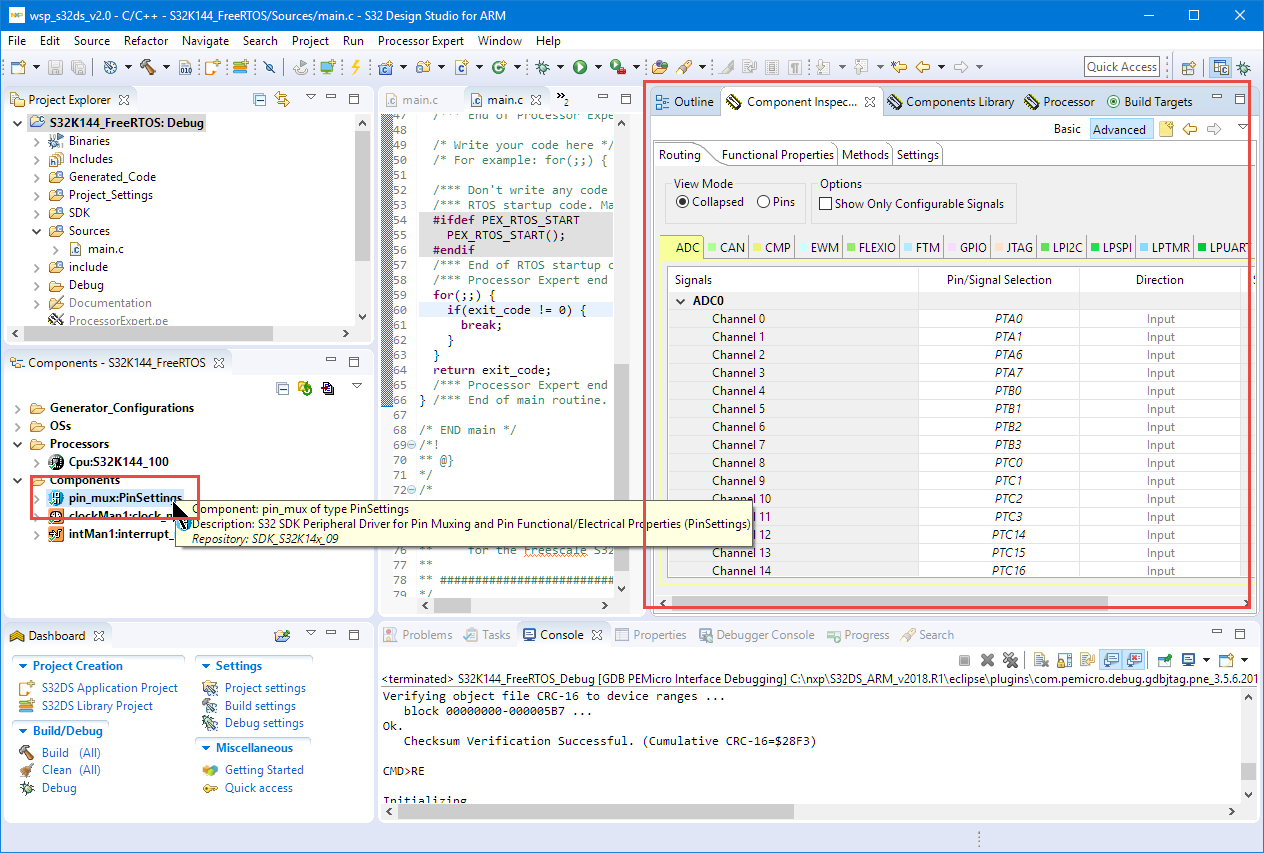Click the hammer Build toolbar icon
Screen dimensions: 1264x853
[x=147, y=67]
